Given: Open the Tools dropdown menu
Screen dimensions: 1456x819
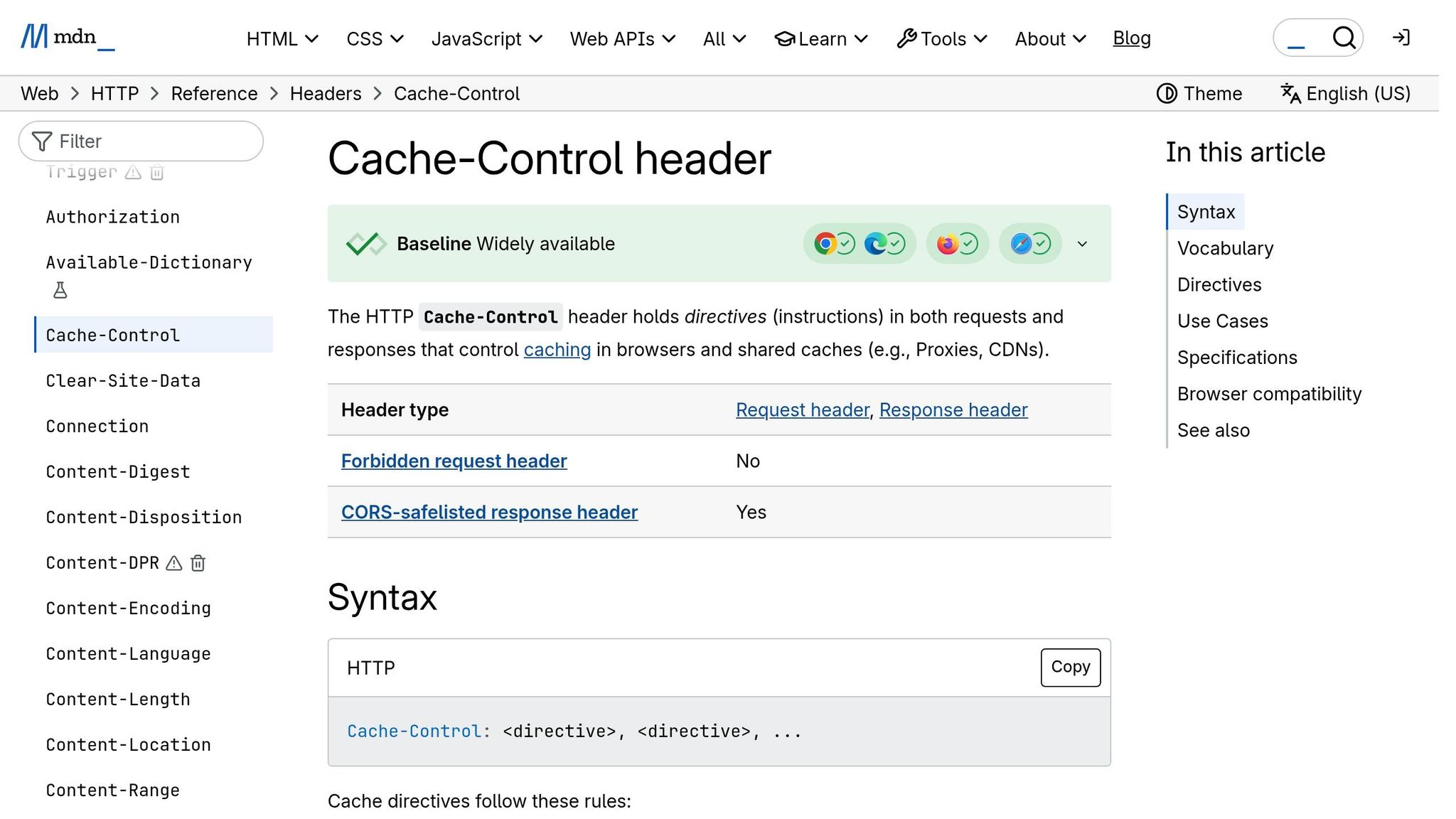Looking at the screenshot, I should tap(942, 38).
